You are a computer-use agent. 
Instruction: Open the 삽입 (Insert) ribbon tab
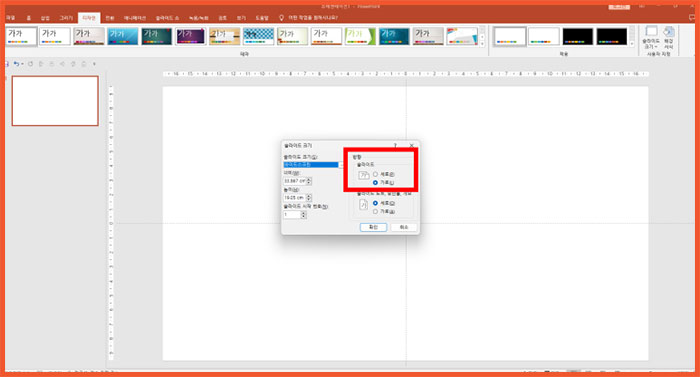click(45, 18)
